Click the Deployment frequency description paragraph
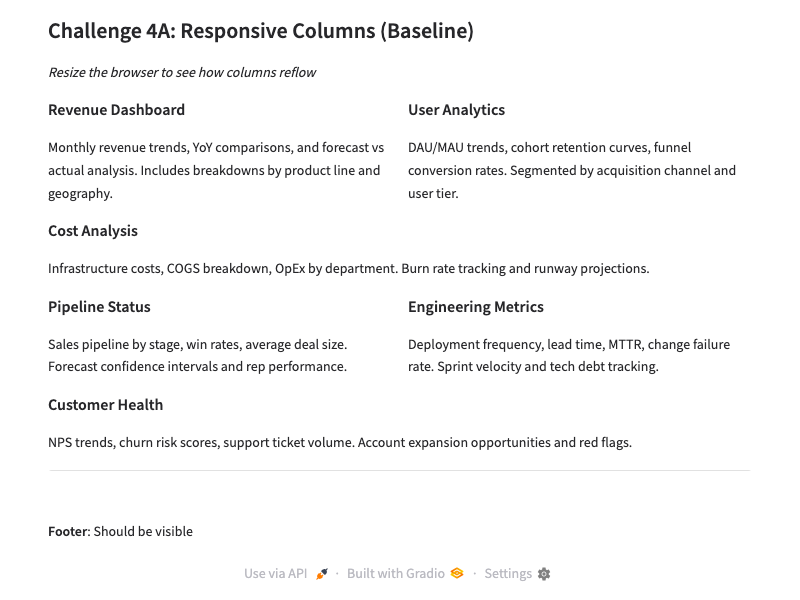Screen dimensions: 800x600 (569, 355)
